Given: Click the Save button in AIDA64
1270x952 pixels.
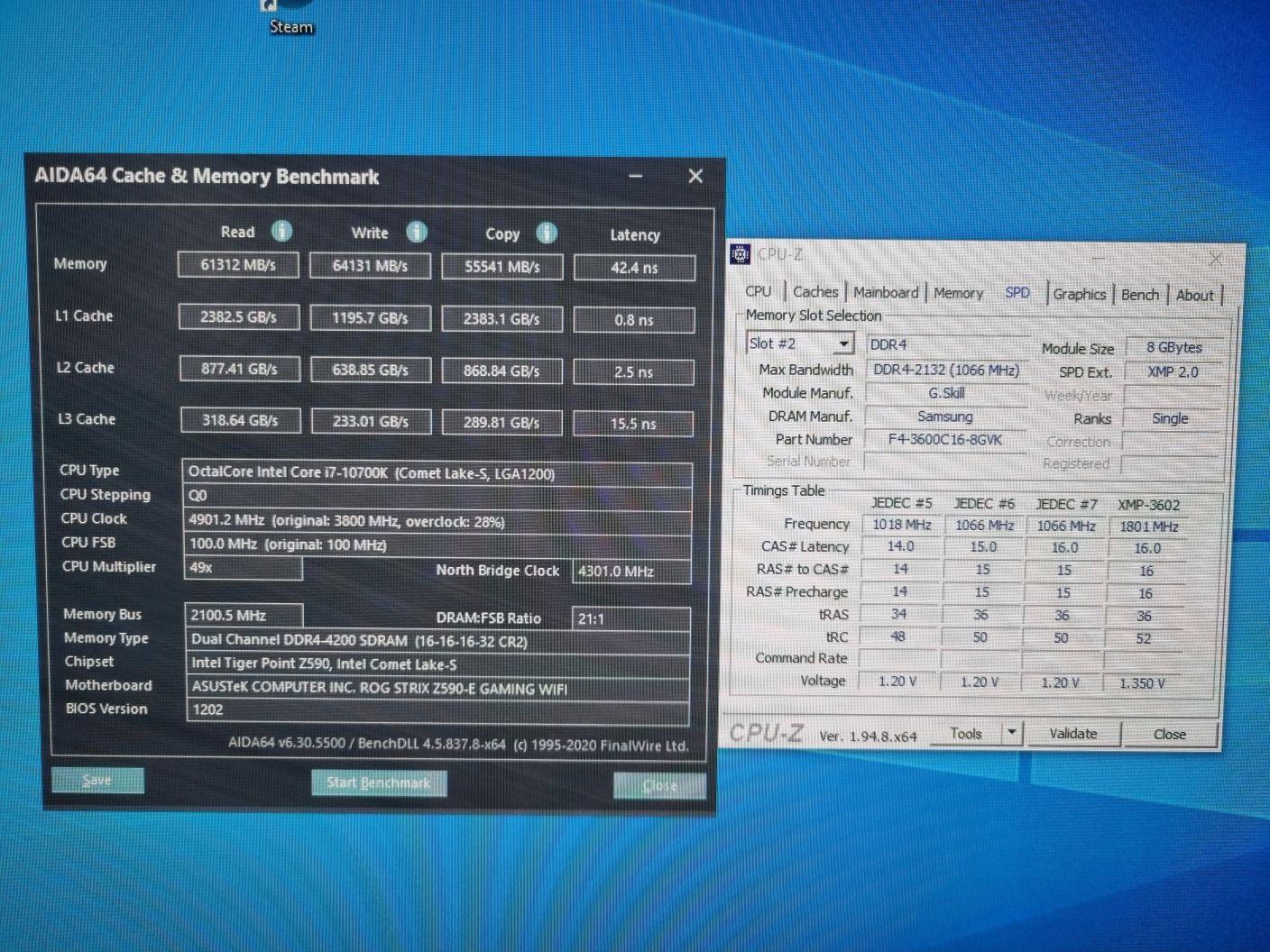Looking at the screenshot, I should click(97, 780).
